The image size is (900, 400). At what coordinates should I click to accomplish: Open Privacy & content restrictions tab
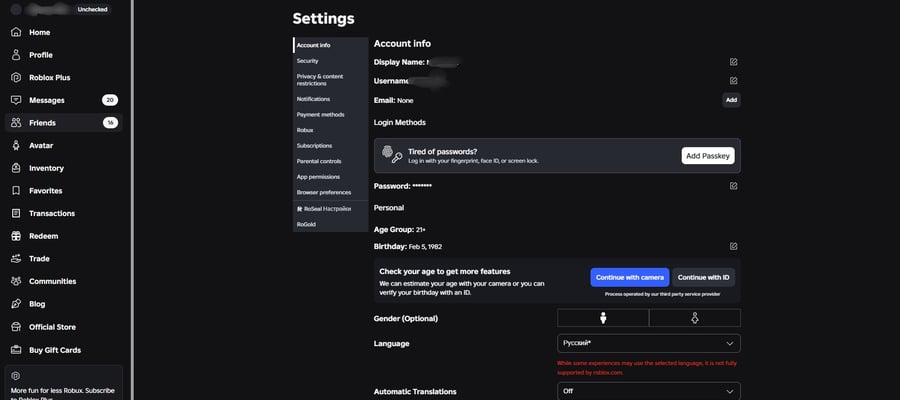coord(330,80)
